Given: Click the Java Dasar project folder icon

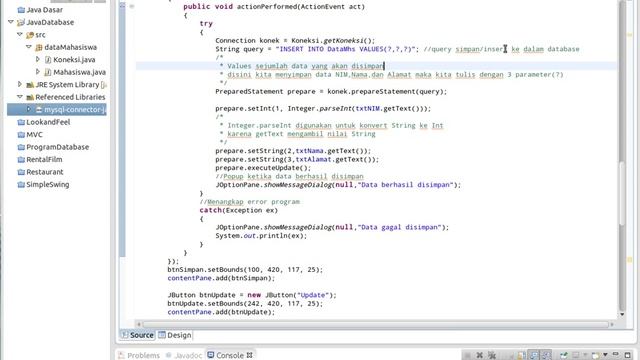Looking at the screenshot, I should pos(21,10).
